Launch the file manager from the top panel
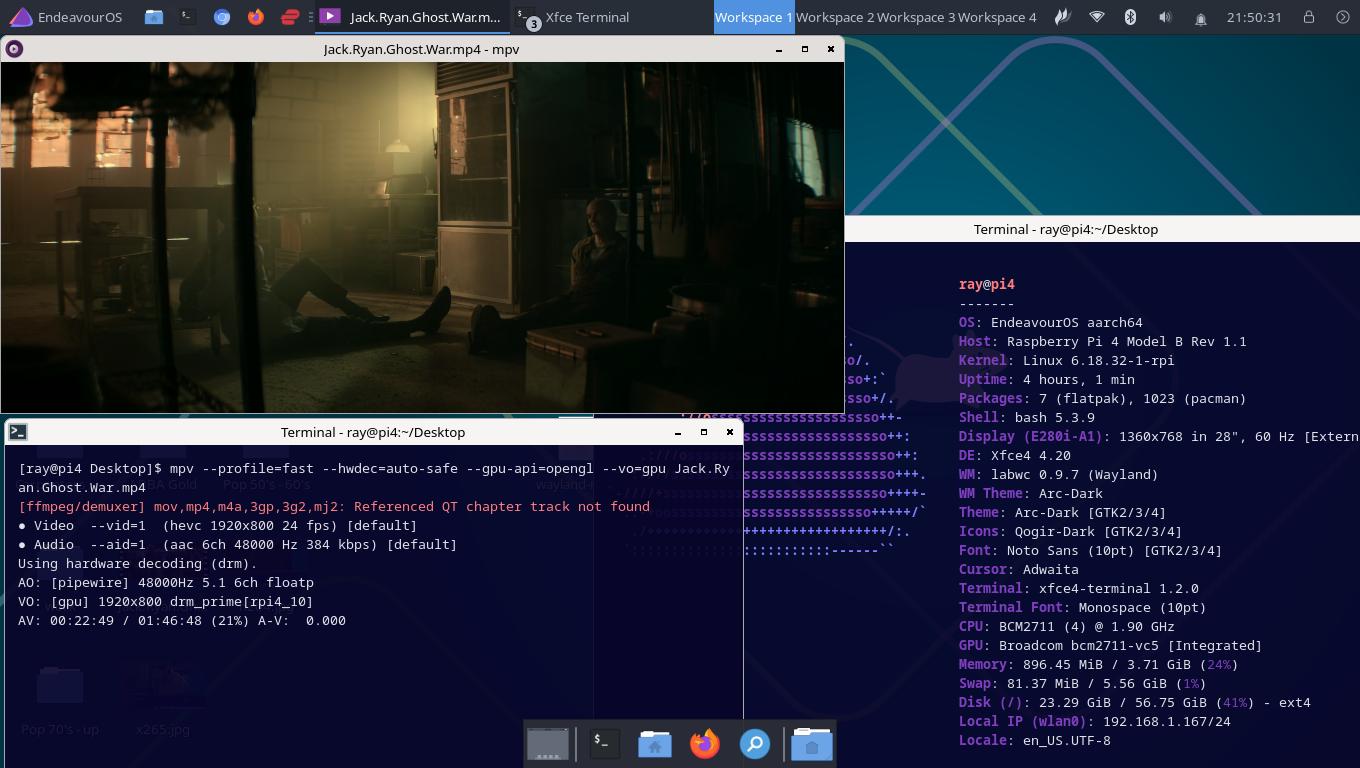Screen dimensions: 1360x768 click(x=153, y=17)
